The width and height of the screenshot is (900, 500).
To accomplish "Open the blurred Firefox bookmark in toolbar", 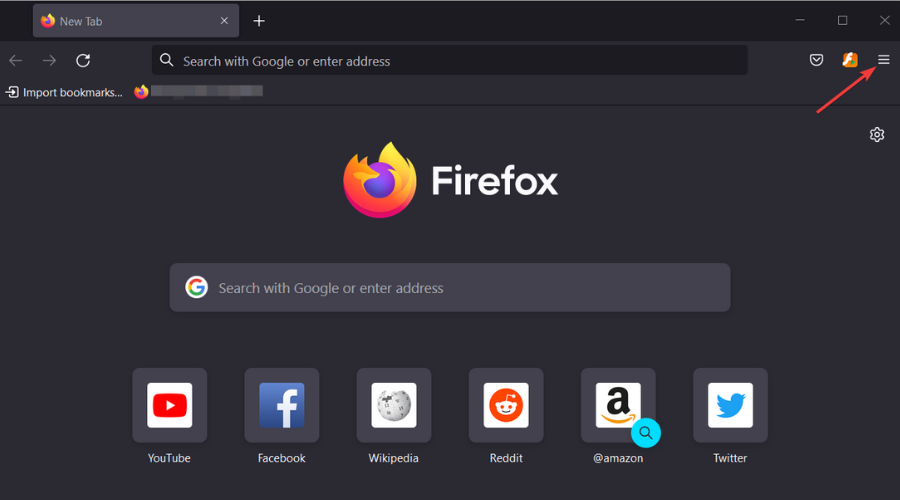I will 199,91.
